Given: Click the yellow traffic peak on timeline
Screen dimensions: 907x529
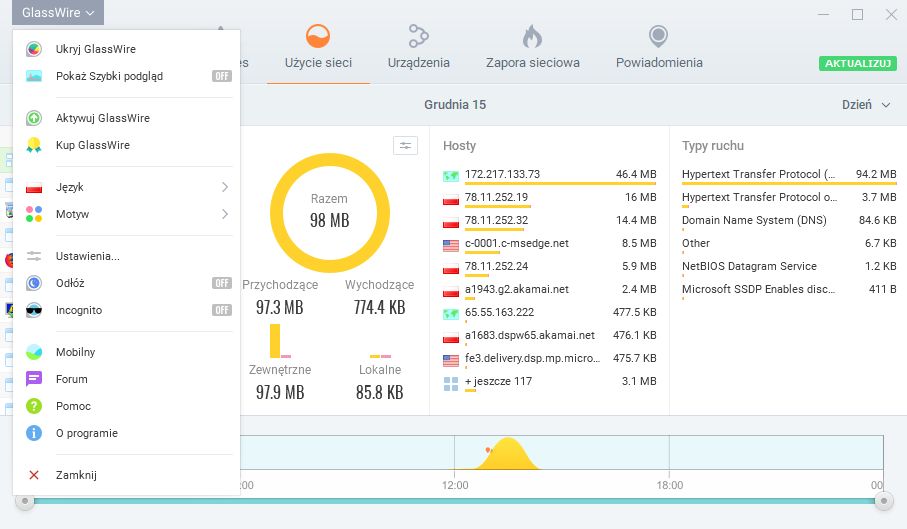Looking at the screenshot, I should [x=508, y=454].
